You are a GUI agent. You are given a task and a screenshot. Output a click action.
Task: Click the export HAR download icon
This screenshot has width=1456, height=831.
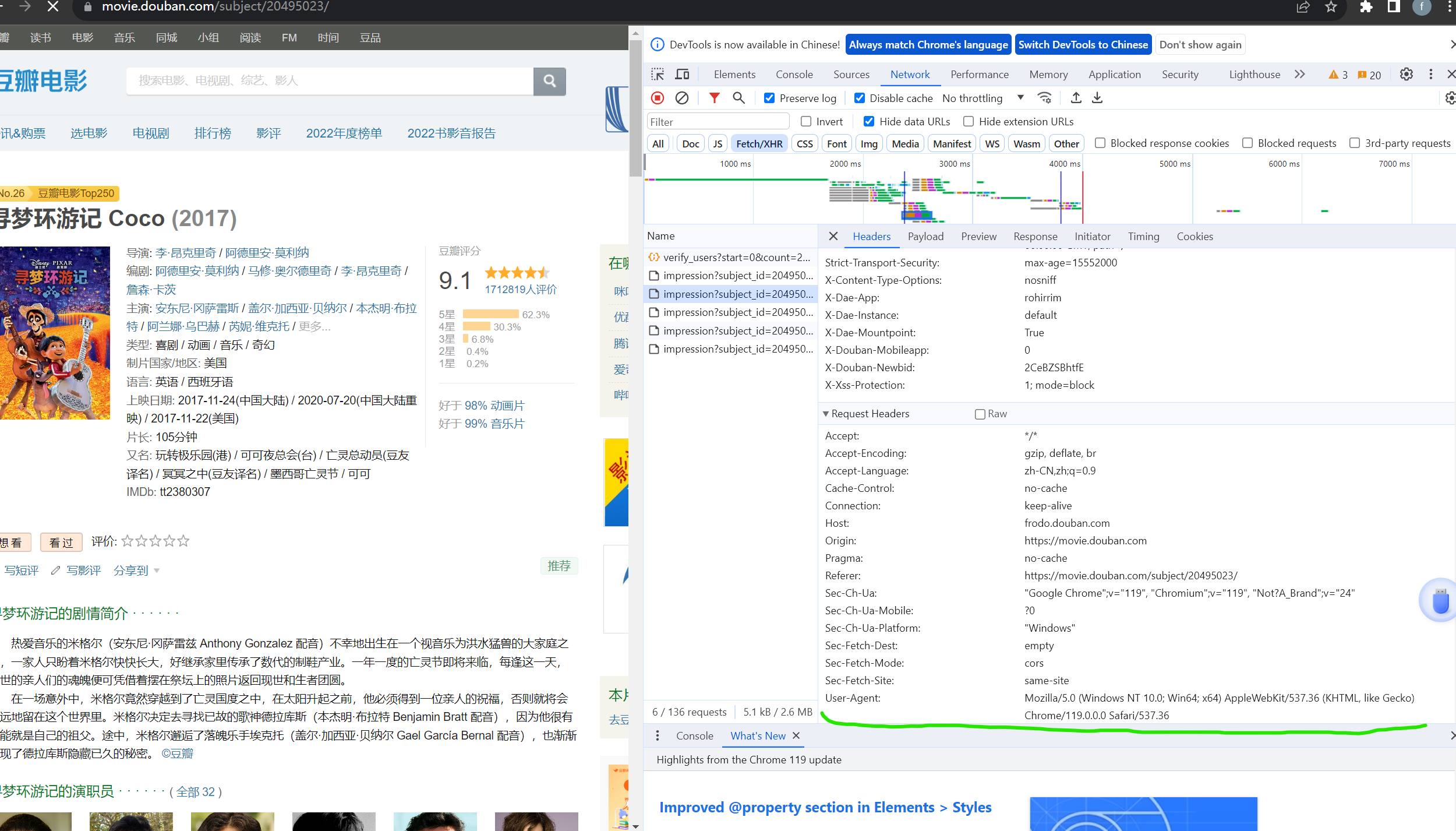pyautogui.click(x=1097, y=98)
